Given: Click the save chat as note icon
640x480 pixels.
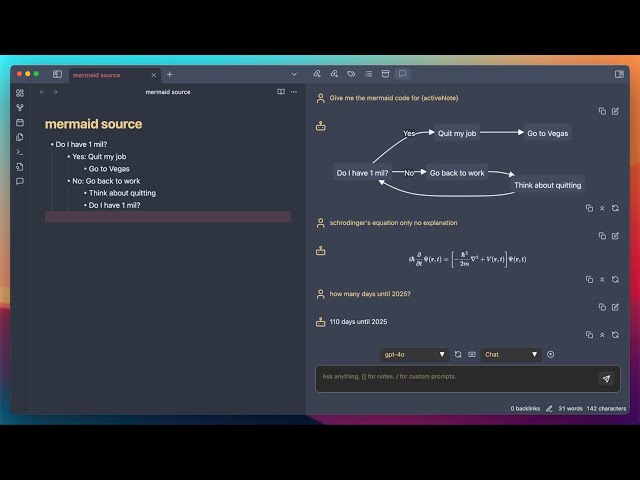Looking at the screenshot, I should point(472,354).
